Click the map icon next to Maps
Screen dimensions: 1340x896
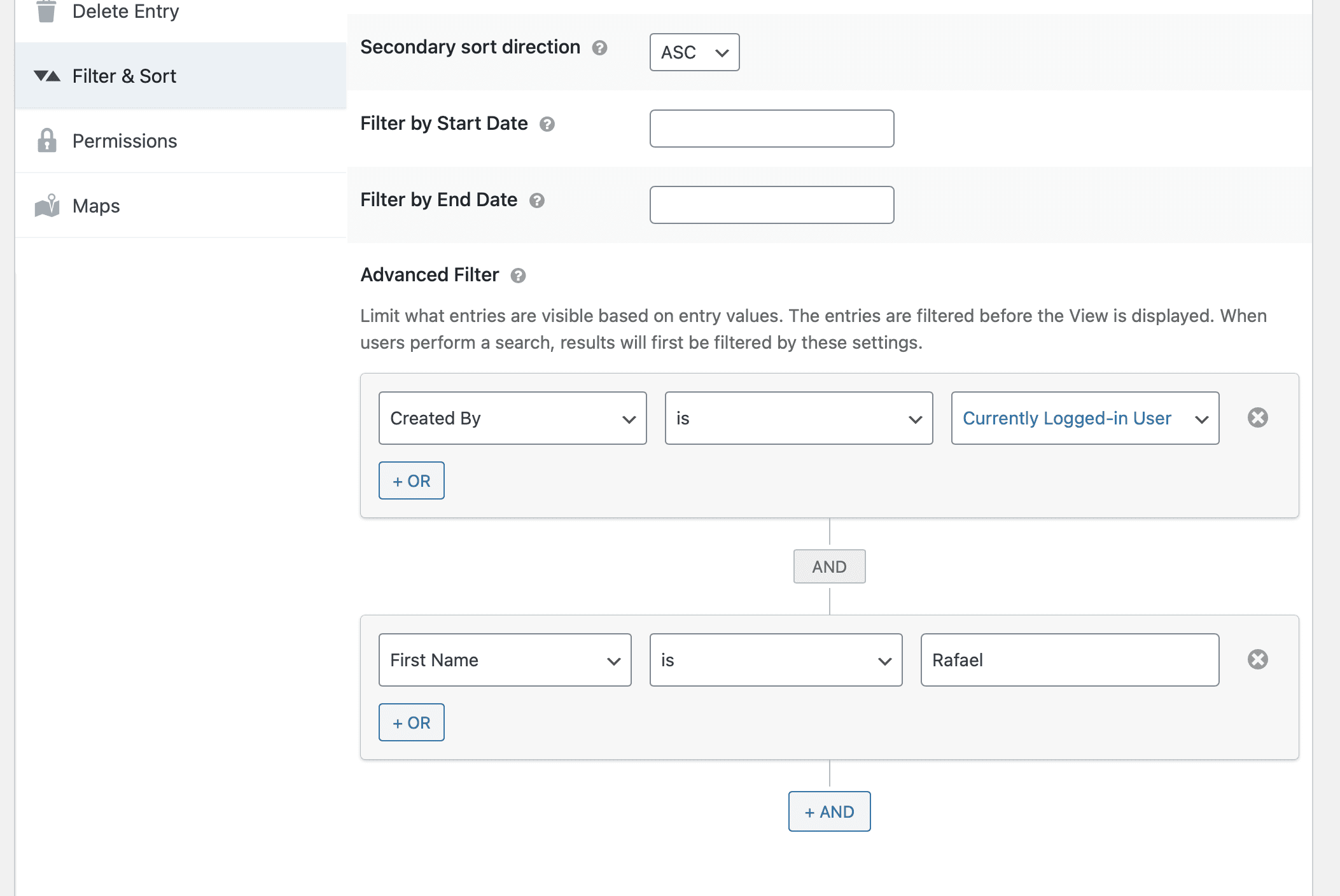click(46, 205)
